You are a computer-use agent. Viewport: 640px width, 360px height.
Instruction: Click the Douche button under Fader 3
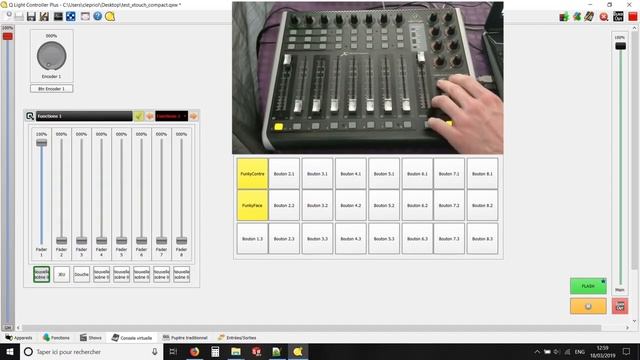tap(82, 274)
